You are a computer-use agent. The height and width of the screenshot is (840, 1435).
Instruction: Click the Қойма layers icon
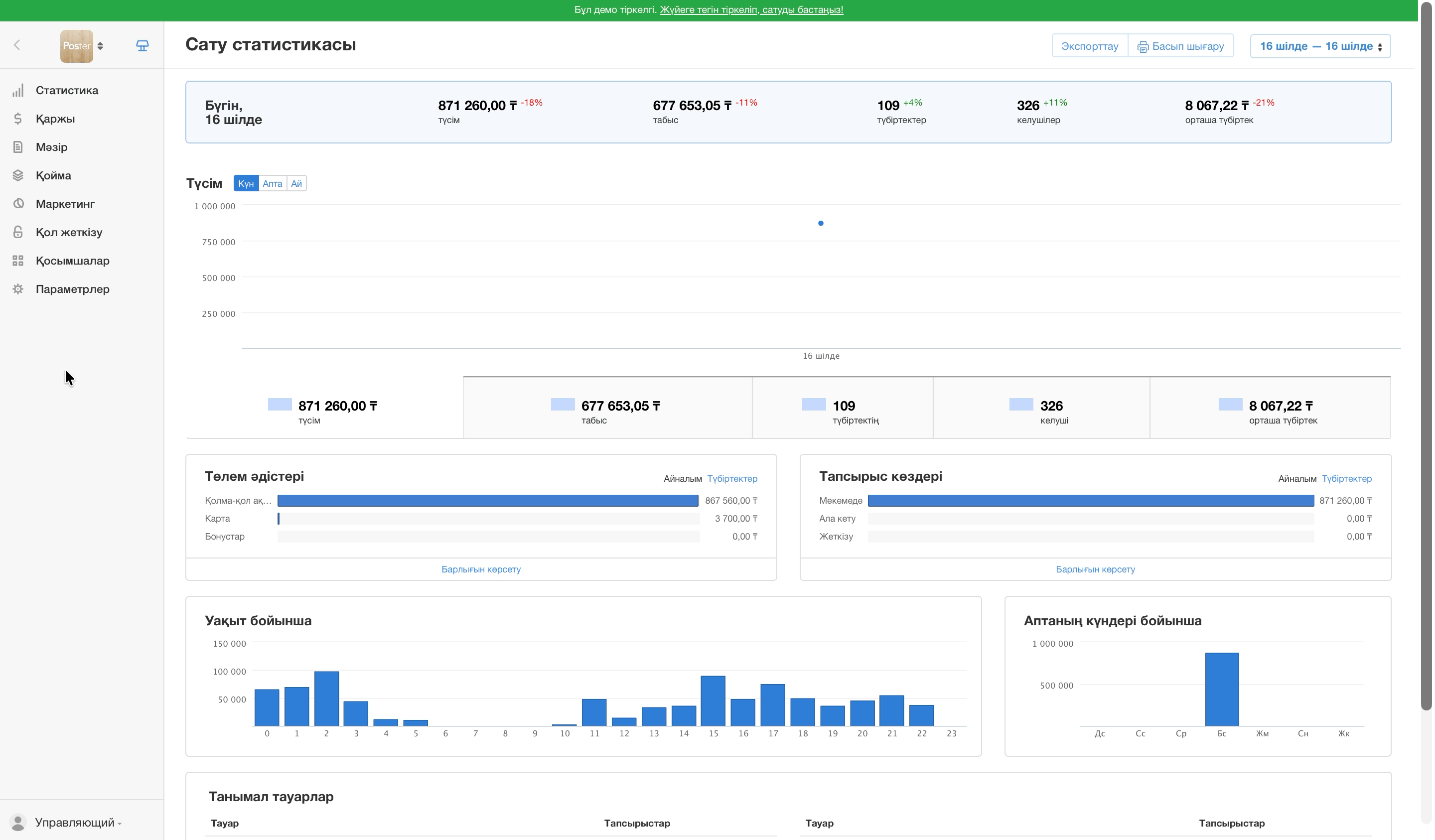coord(18,176)
